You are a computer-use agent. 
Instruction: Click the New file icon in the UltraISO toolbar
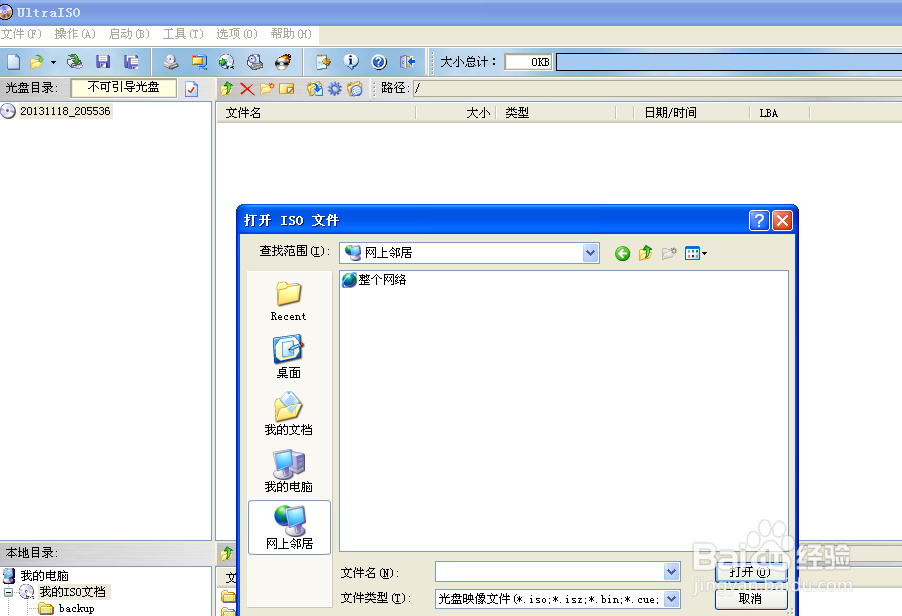(x=13, y=62)
